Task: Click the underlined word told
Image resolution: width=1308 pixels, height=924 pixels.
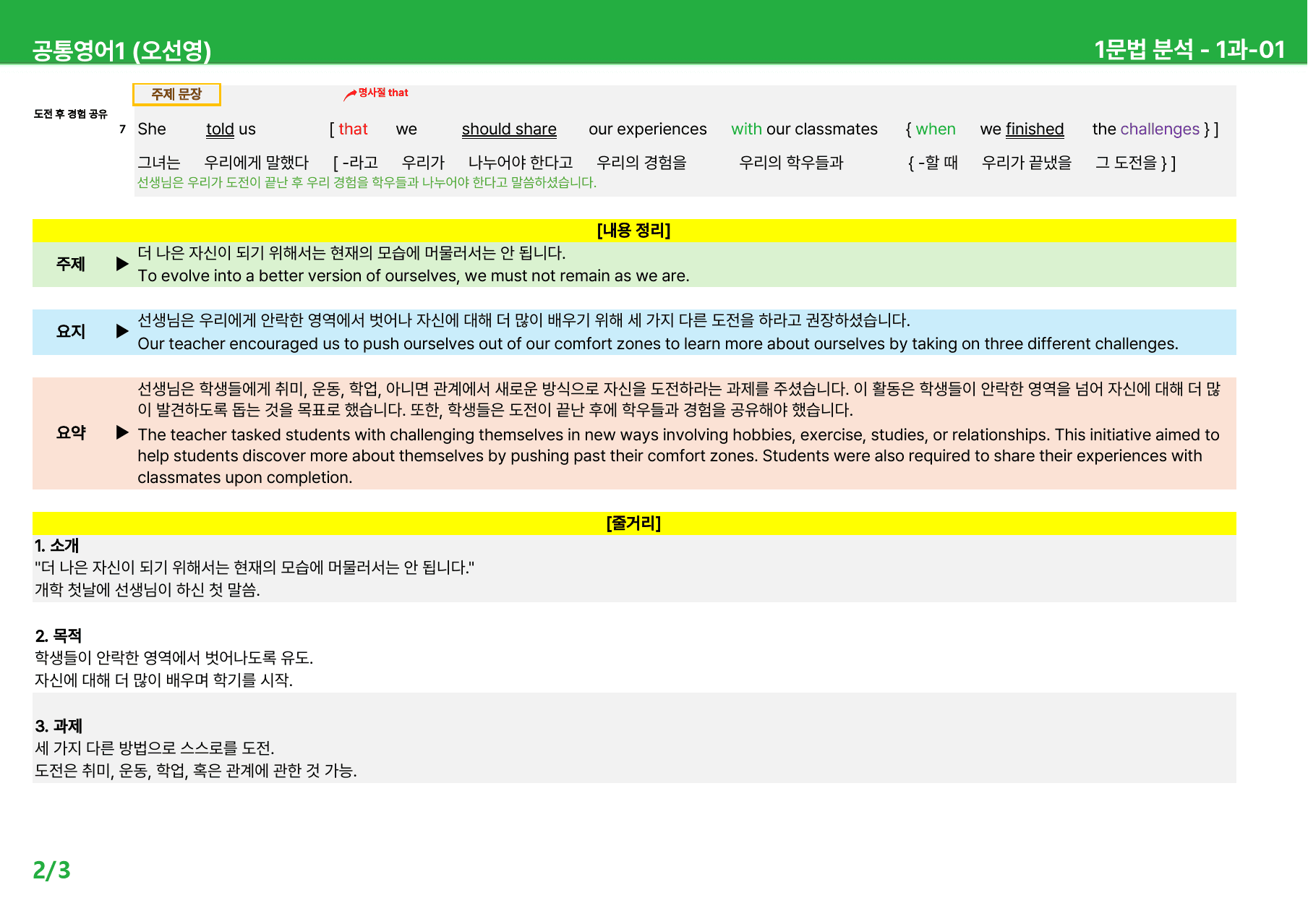Action: tap(220, 129)
